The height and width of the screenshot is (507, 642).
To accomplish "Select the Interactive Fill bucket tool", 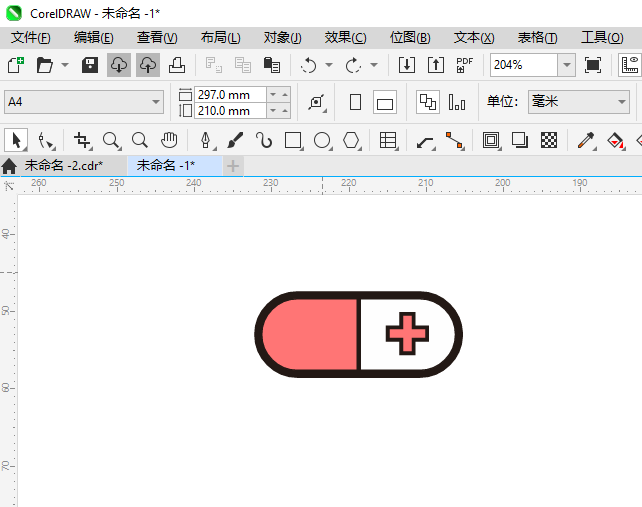I will click(616, 140).
